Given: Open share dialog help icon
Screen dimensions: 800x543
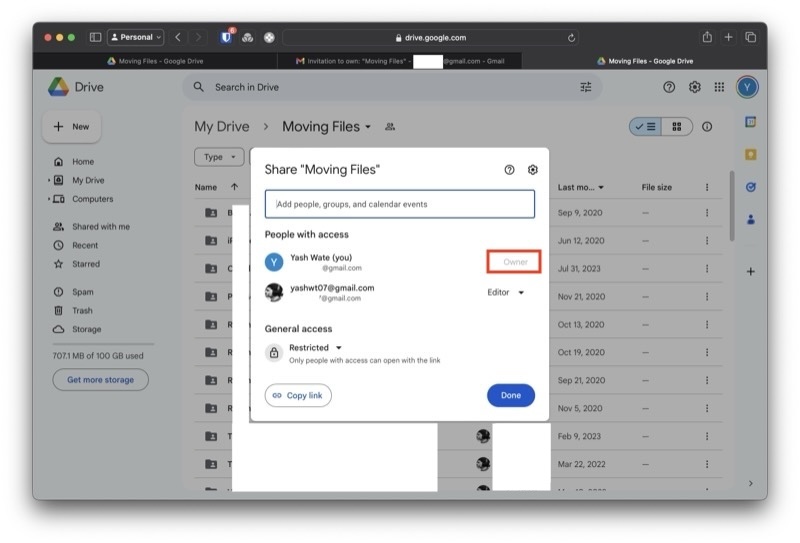Looking at the screenshot, I should pyautogui.click(x=509, y=170).
